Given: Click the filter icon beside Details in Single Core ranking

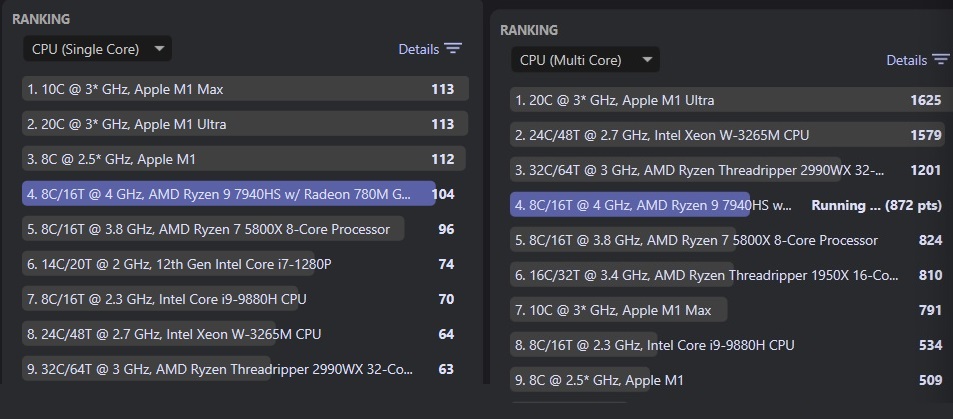Looking at the screenshot, I should coord(453,49).
